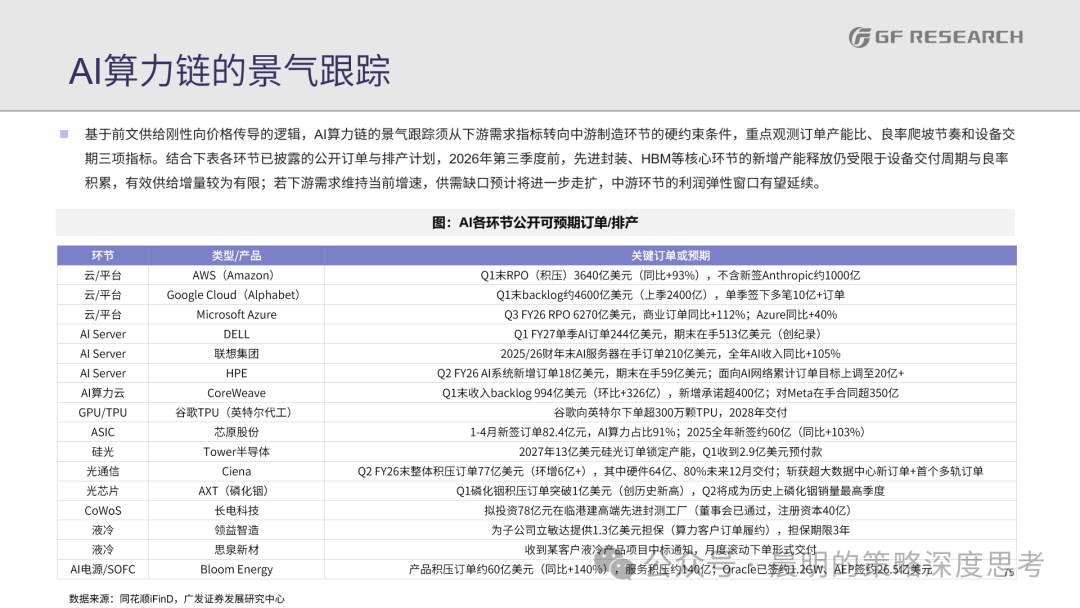Image resolution: width=1080 pixels, height=608 pixels.
Task: Click the "HPE" cell
Action: pyautogui.click(x=236, y=373)
